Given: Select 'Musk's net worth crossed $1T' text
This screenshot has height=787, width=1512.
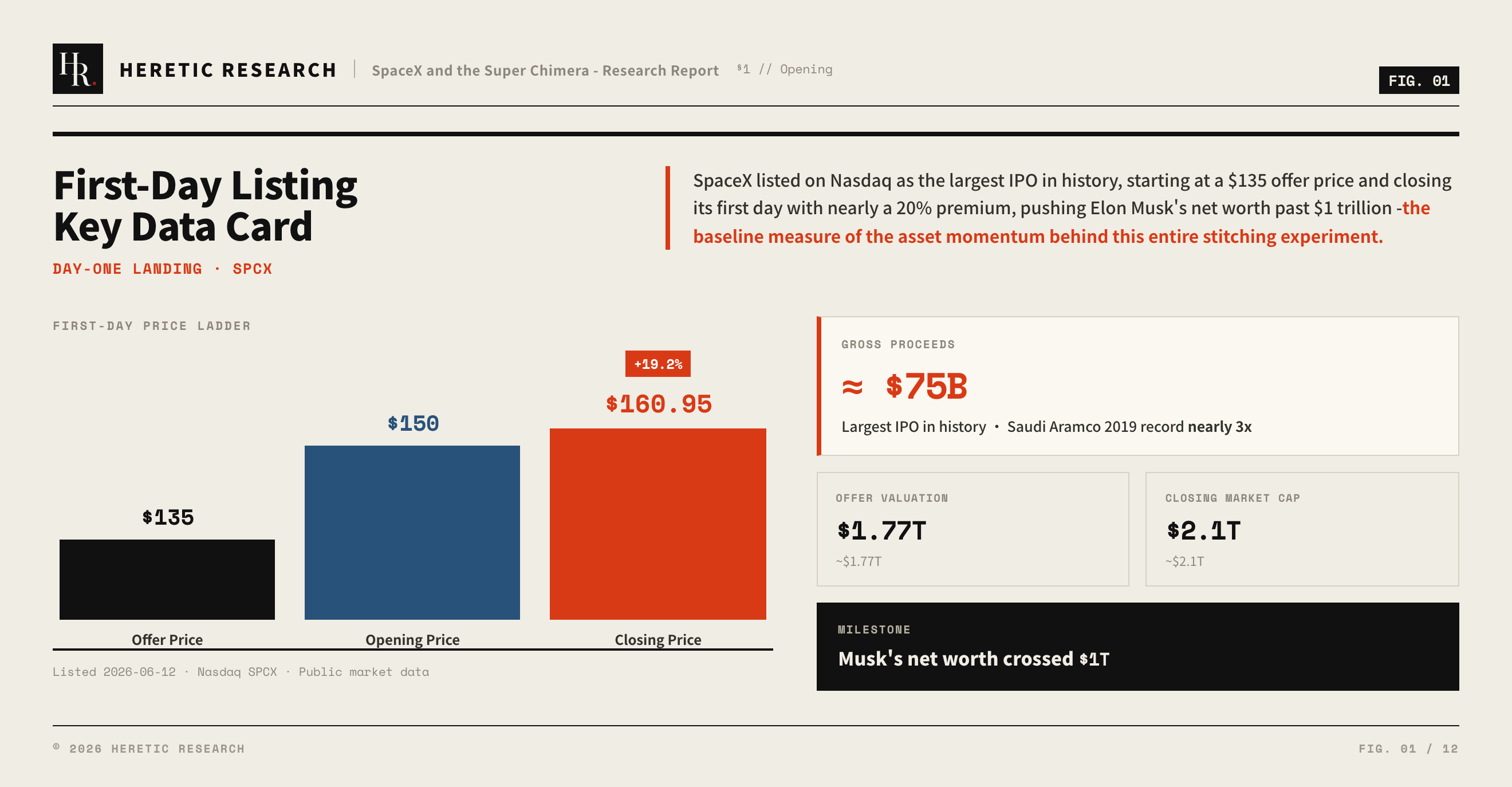Looking at the screenshot, I should (x=974, y=659).
